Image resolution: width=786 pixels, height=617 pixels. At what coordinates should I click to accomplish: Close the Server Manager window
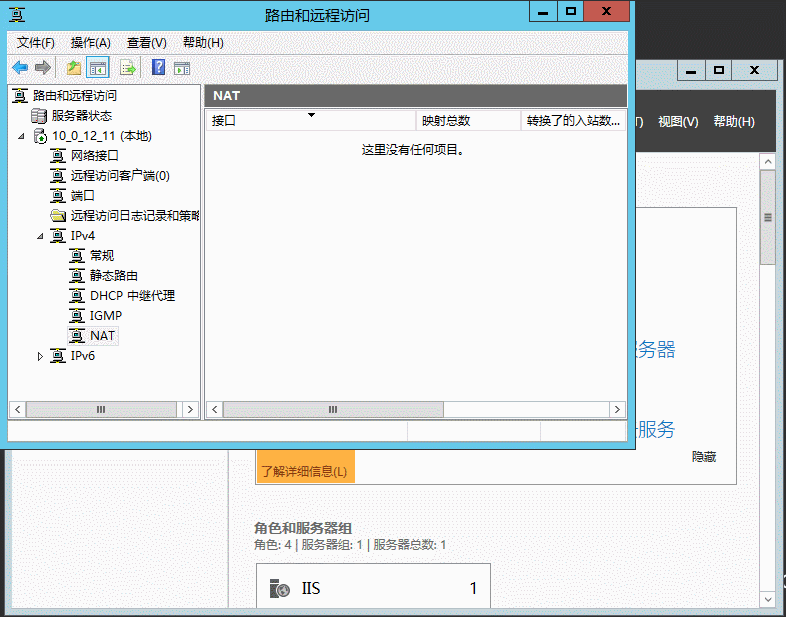[x=754, y=71]
